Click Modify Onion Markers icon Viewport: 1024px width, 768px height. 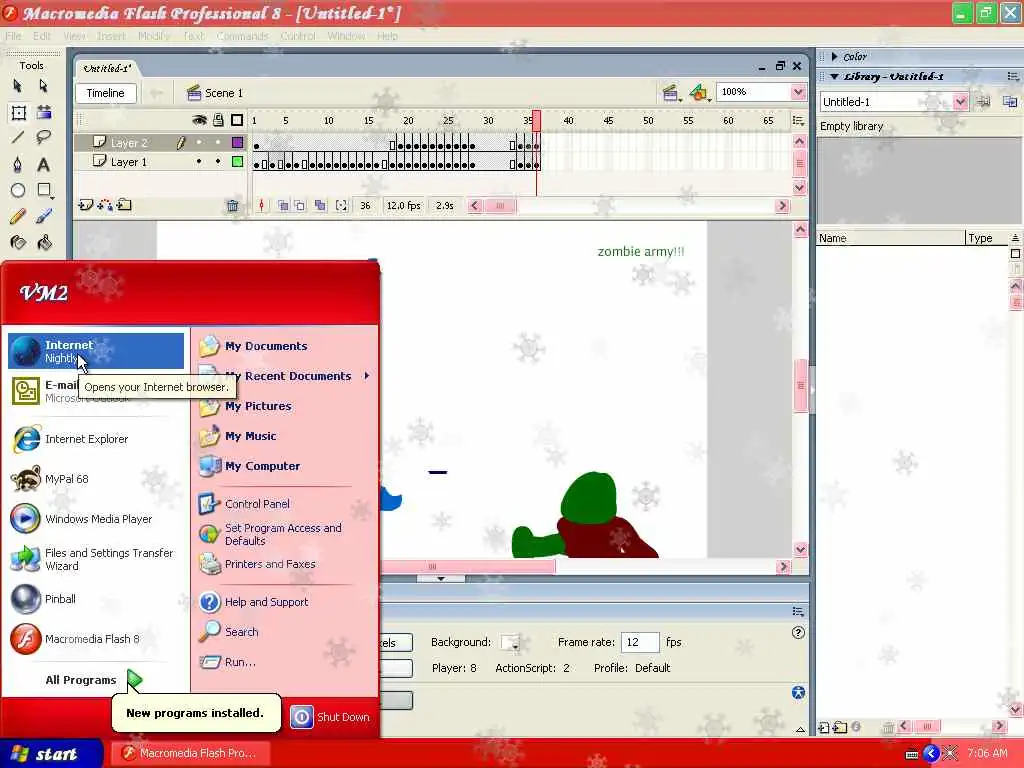click(341, 206)
